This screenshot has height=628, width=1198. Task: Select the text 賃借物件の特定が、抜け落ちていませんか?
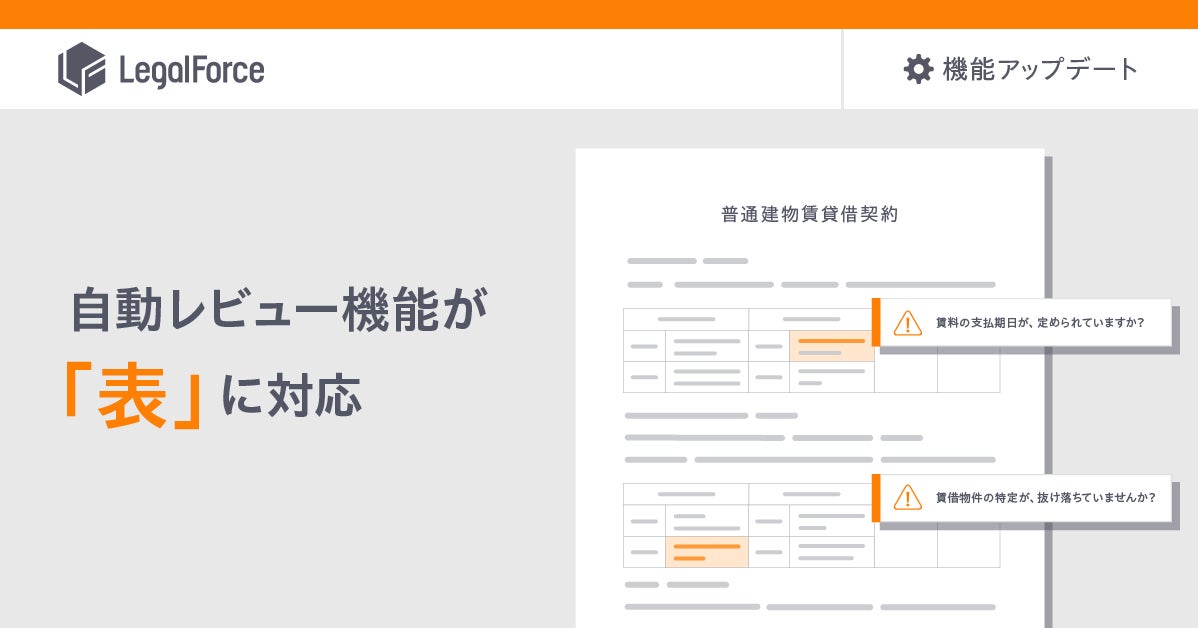(1046, 497)
